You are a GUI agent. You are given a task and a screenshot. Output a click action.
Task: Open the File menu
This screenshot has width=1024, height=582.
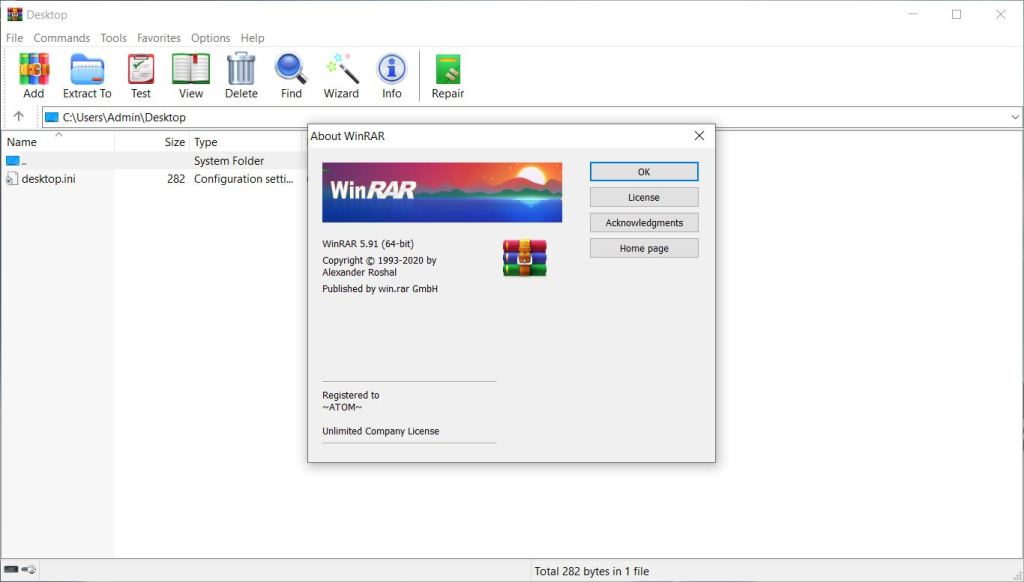[14, 38]
